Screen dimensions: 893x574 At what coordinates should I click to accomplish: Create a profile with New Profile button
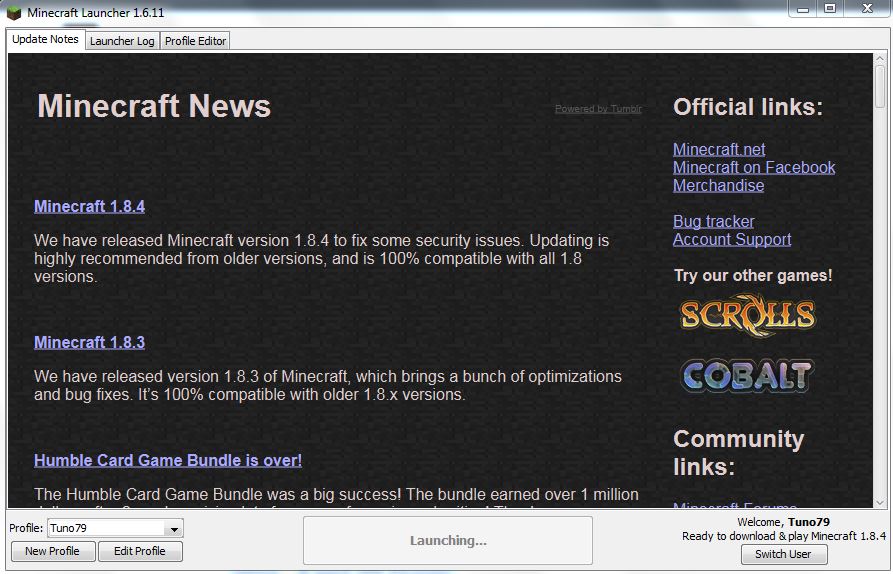coord(53,551)
